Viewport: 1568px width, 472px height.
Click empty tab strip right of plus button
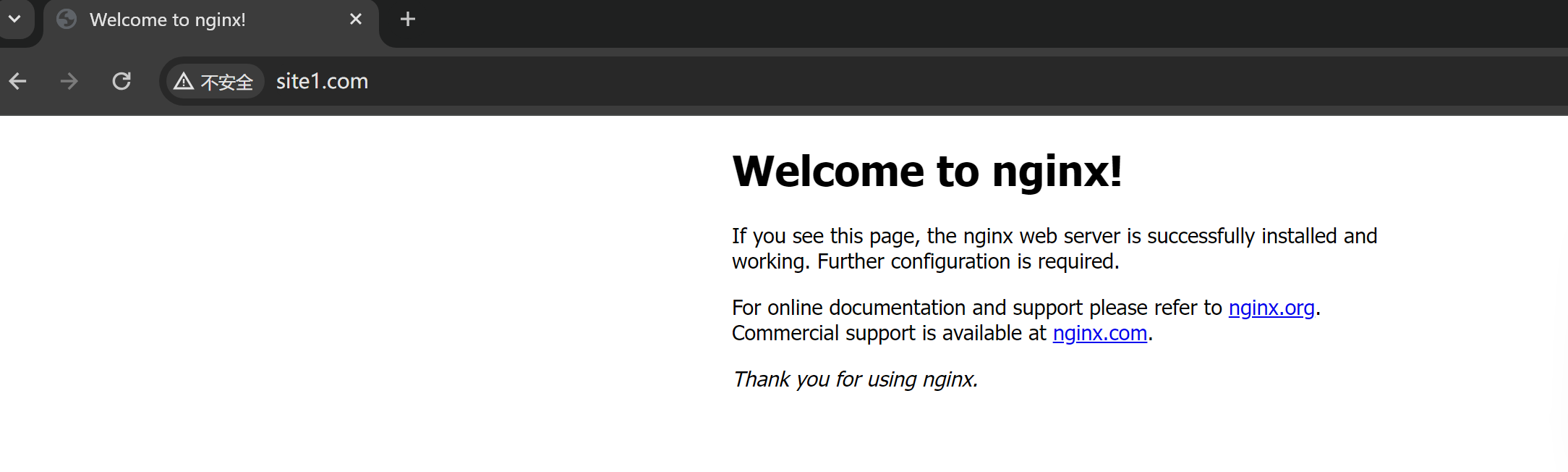(x=940, y=20)
